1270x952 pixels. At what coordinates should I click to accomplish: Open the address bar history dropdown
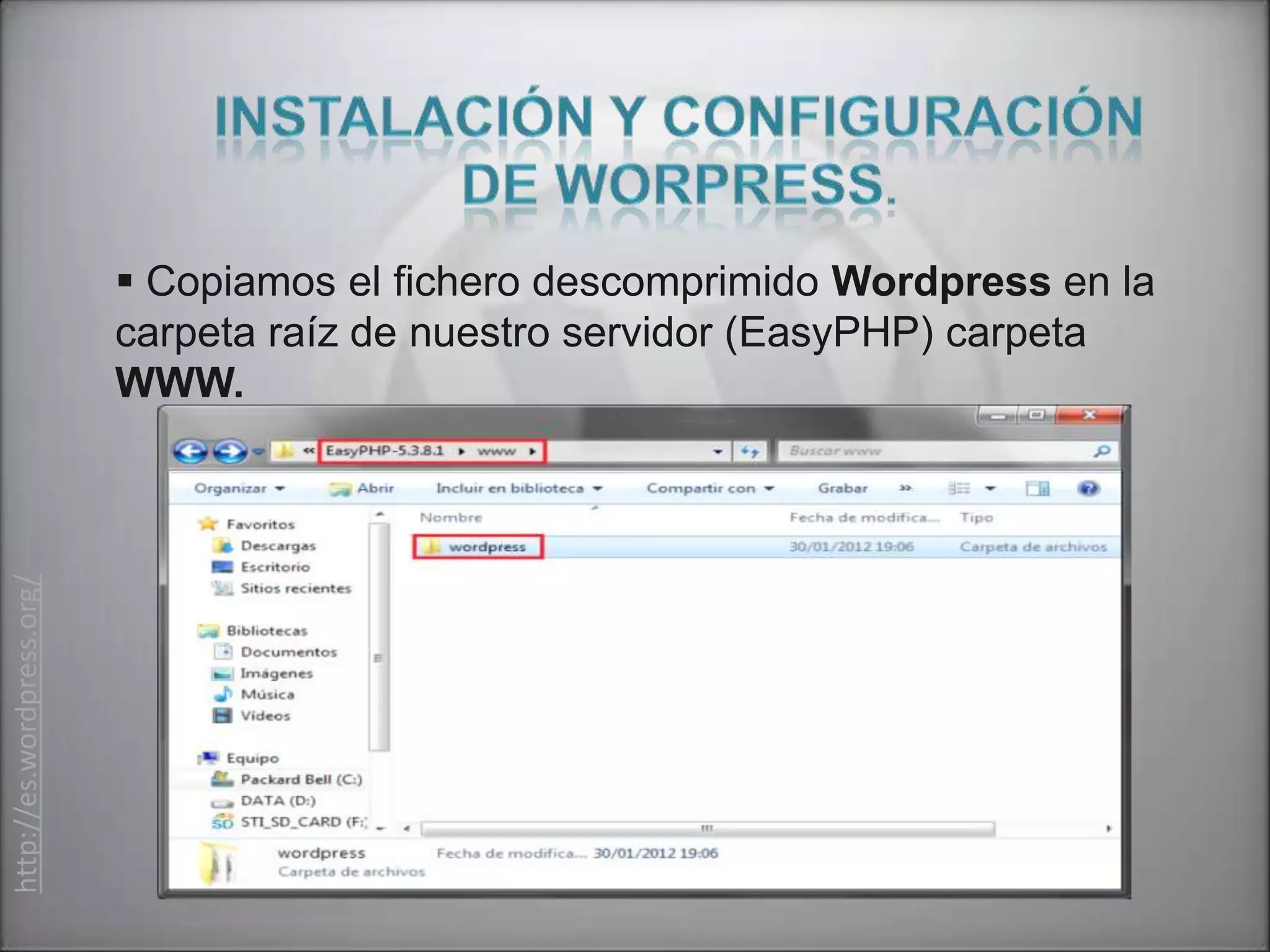(717, 451)
